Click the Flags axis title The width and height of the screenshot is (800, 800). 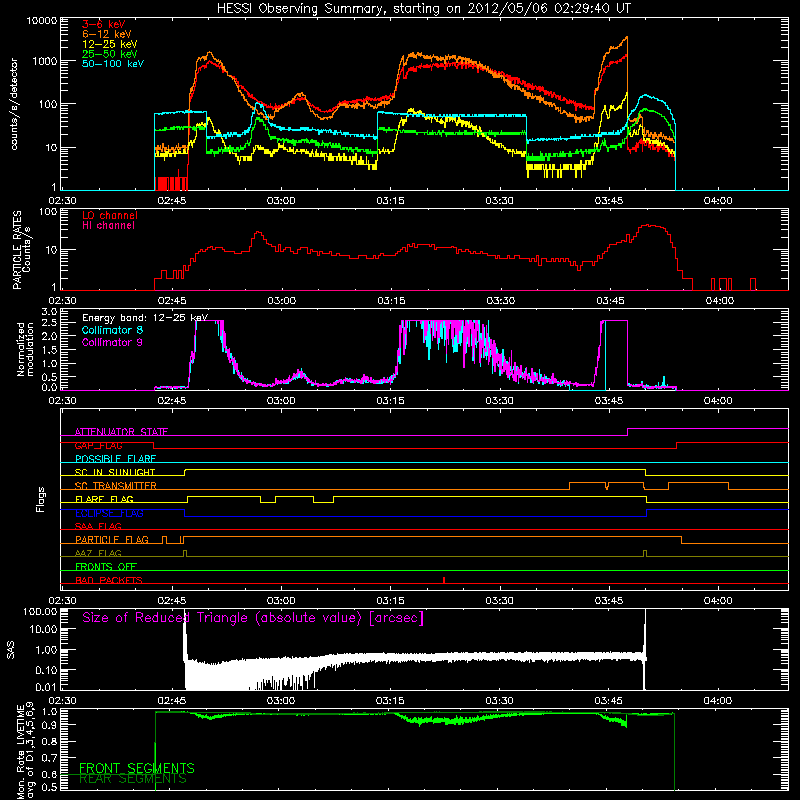coord(41,499)
